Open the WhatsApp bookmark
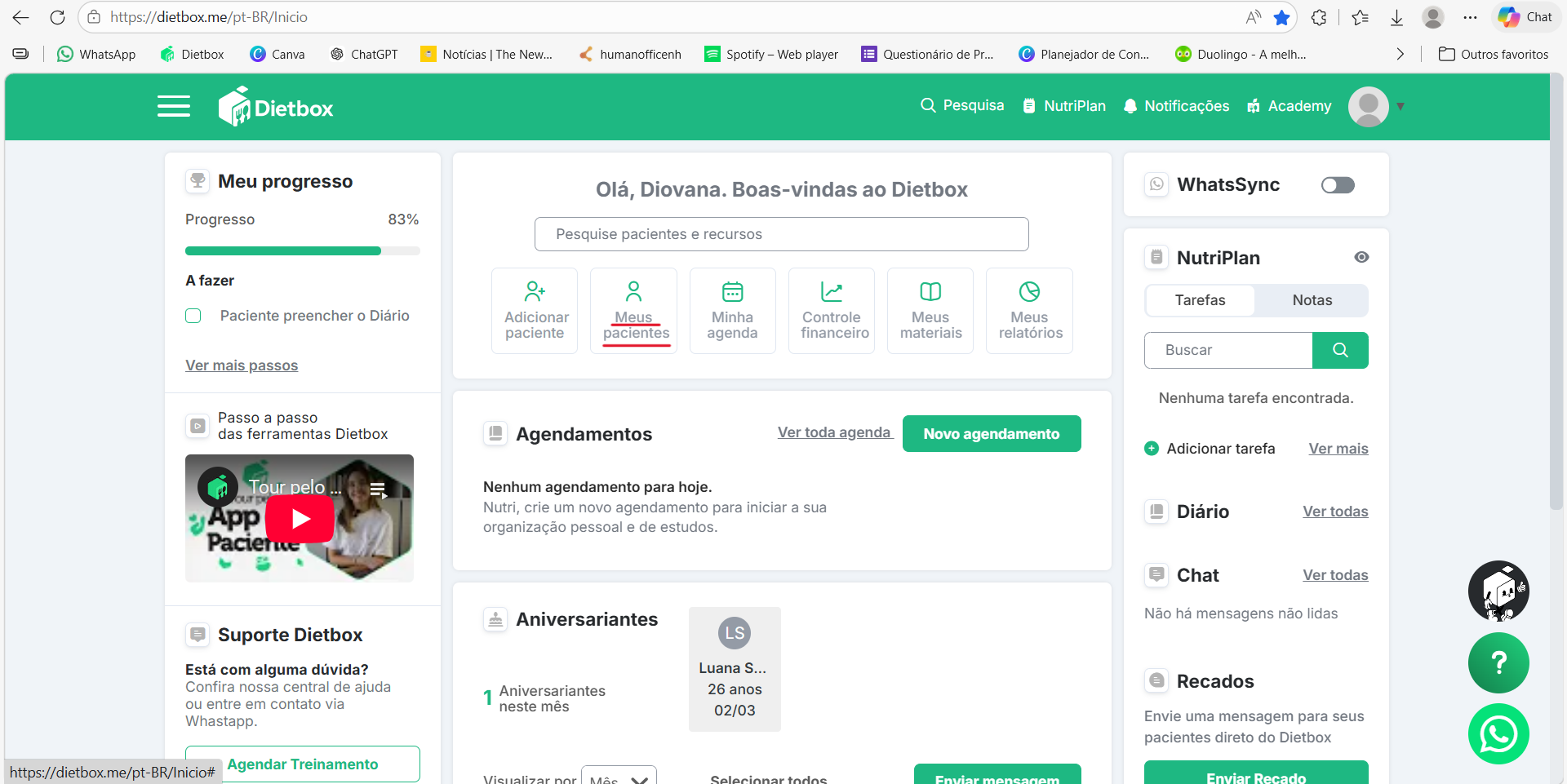1567x784 pixels. tap(96, 55)
